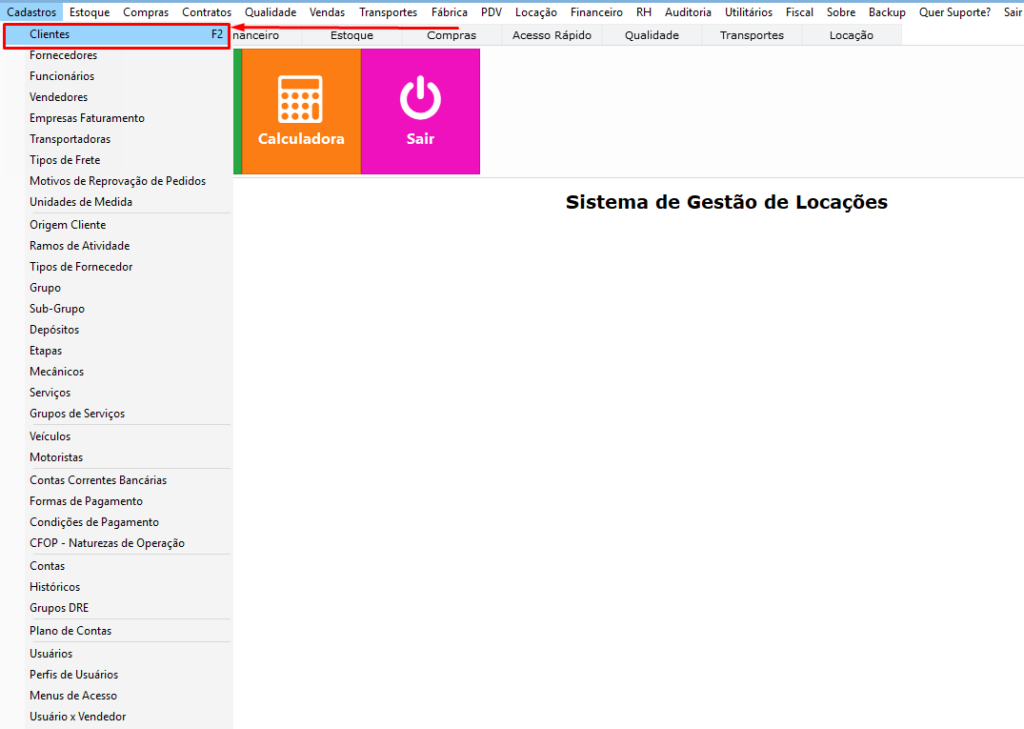Open Fornecedores from the dropdown list
This screenshot has height=729, width=1024.
click(63, 55)
